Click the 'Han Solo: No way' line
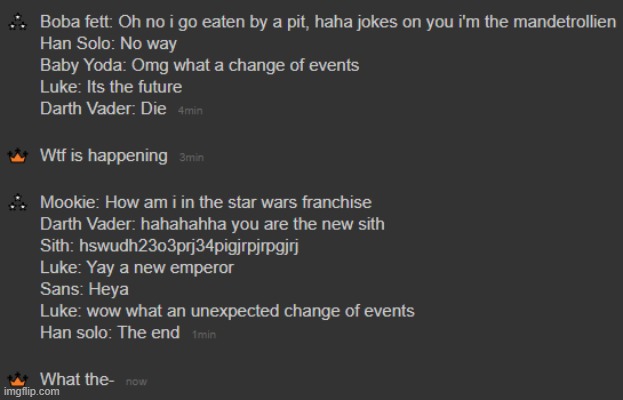Viewport: 623px width, 400px height. tap(108, 44)
